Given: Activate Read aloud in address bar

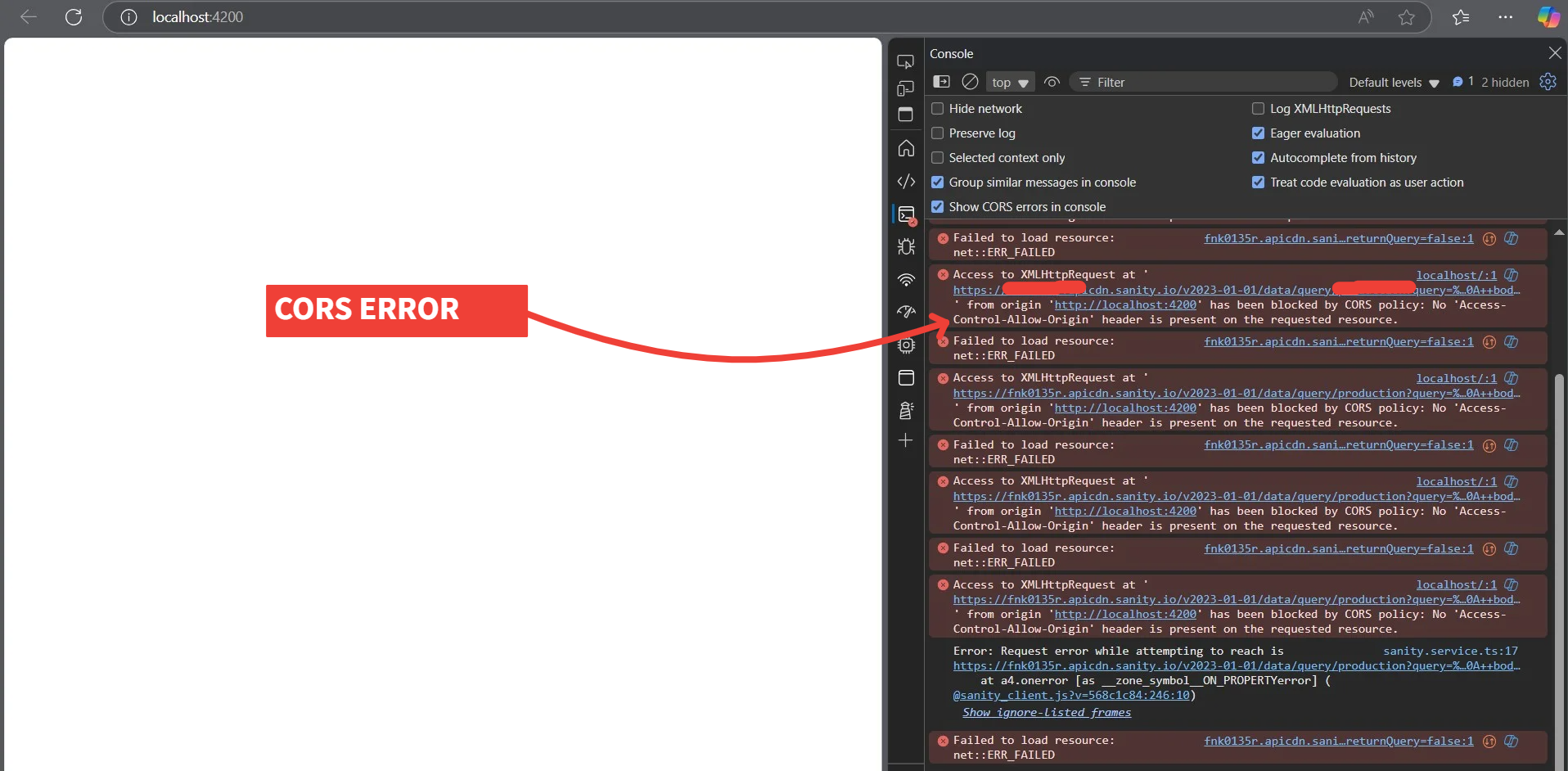Looking at the screenshot, I should tap(1366, 17).
